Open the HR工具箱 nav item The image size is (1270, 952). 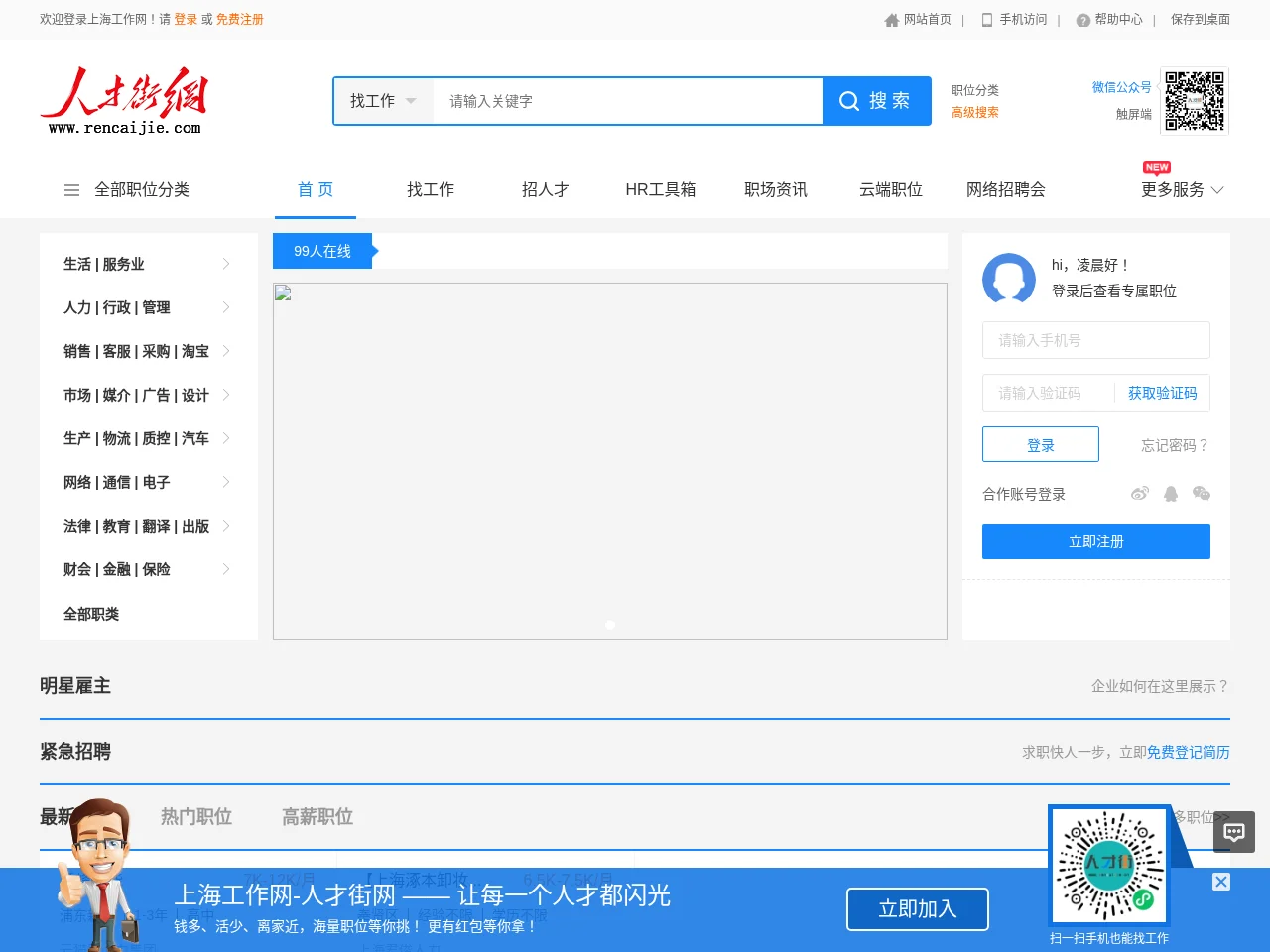pyautogui.click(x=661, y=190)
